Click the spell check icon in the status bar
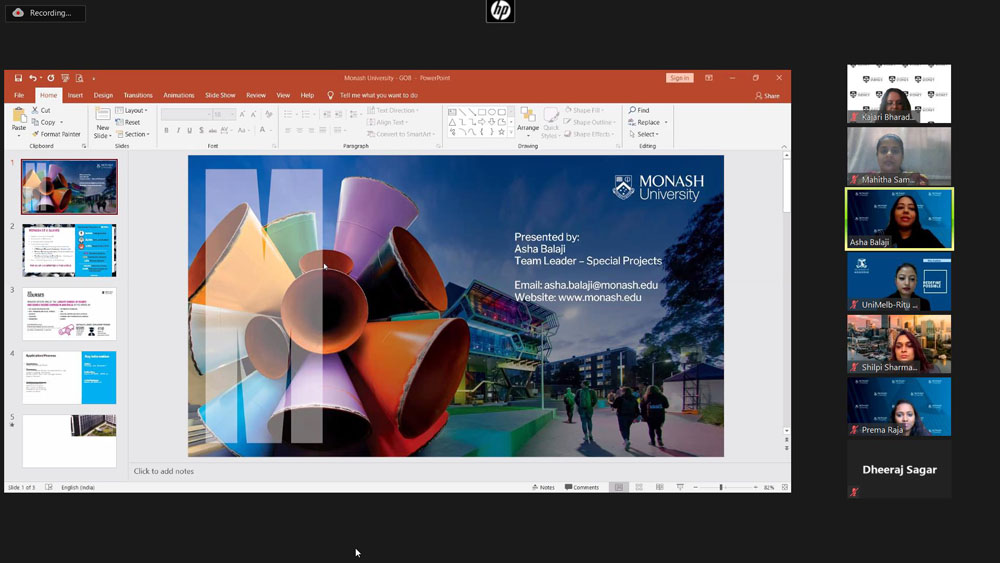This screenshot has height=563, width=1000. tap(48, 487)
